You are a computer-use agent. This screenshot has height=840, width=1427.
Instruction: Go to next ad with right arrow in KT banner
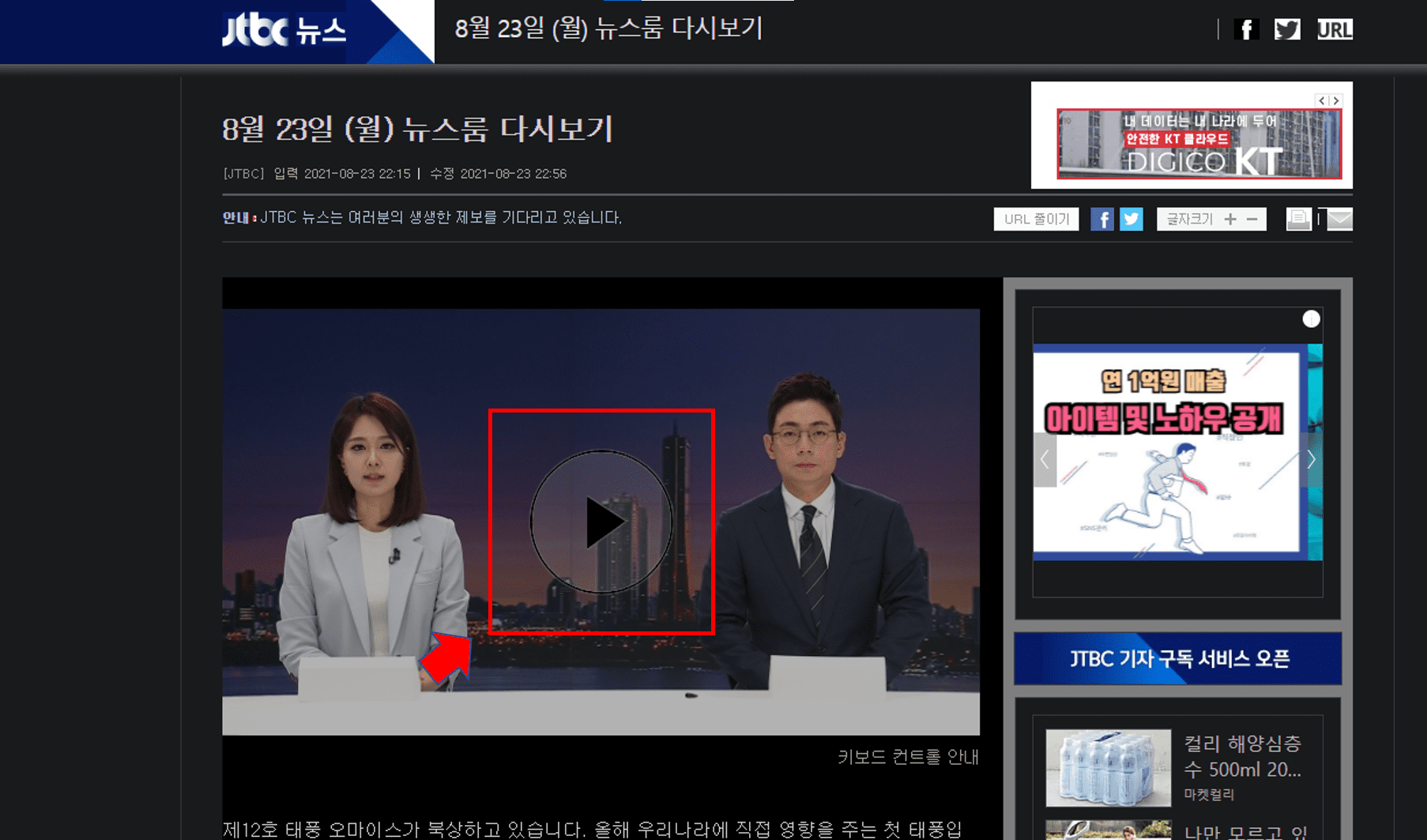(x=1335, y=101)
